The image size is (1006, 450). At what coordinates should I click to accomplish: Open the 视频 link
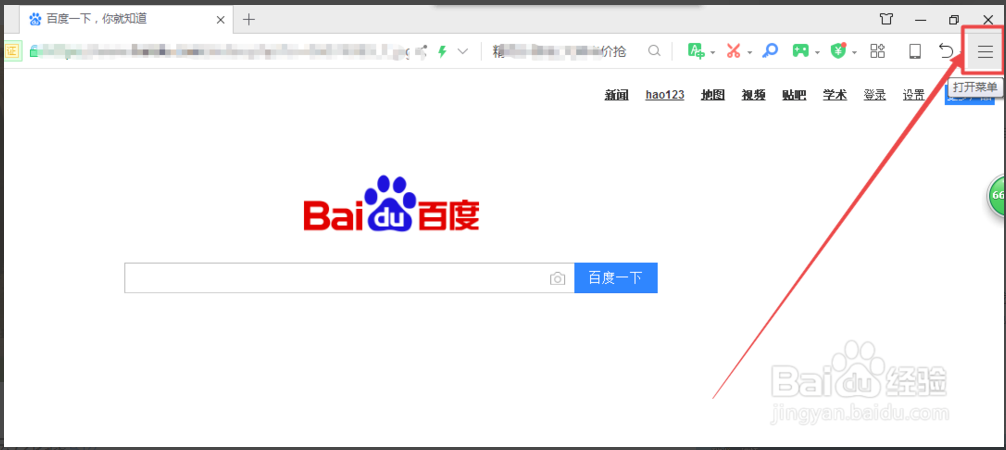click(x=754, y=95)
